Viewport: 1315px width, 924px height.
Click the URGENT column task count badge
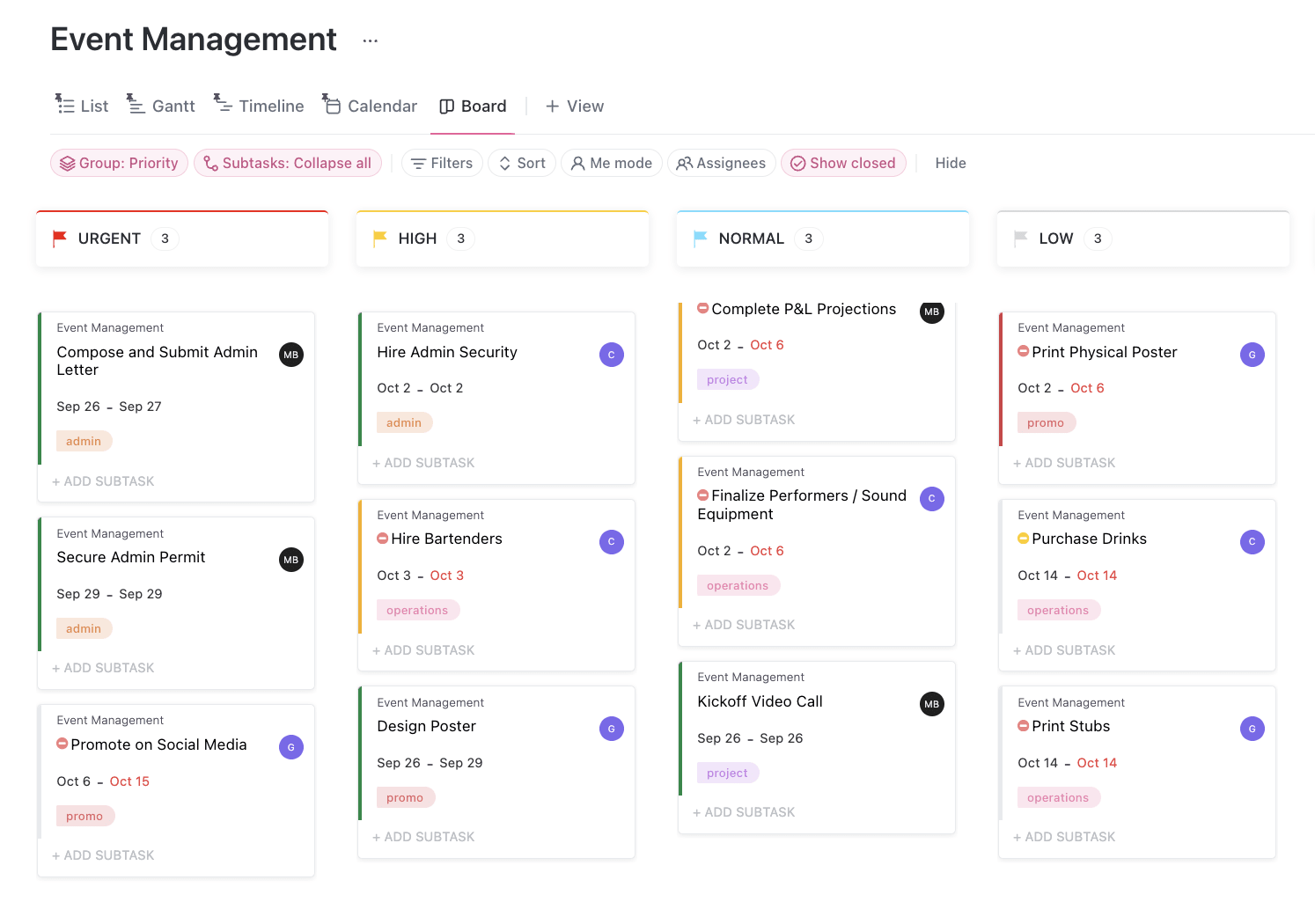[165, 238]
